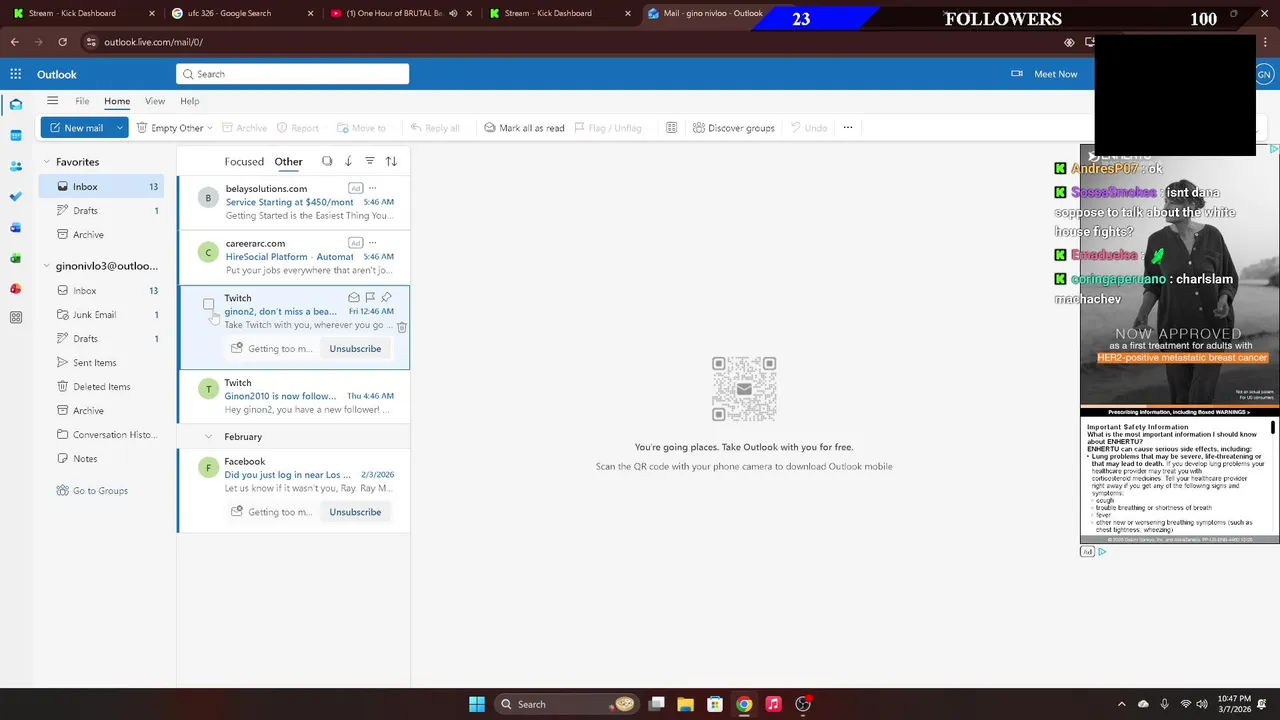The image size is (1280, 720).
Task: Unsubscribe from the Facebook email
Action: [355, 512]
